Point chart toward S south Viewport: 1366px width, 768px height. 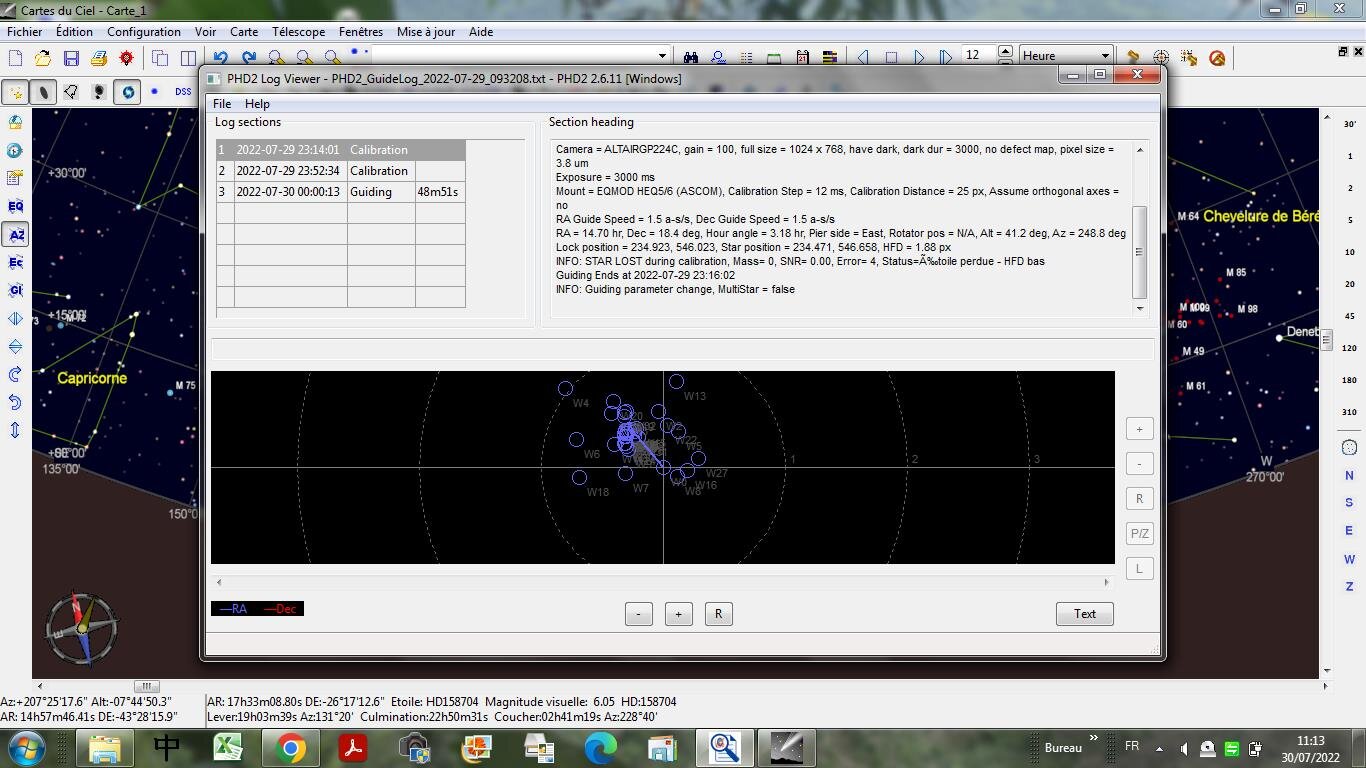coord(1349,503)
